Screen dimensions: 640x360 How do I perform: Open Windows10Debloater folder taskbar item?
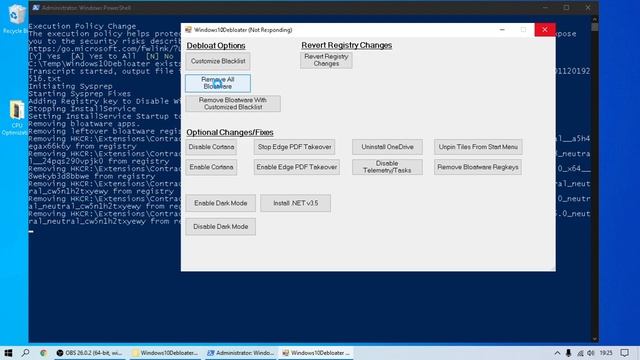[165, 353]
